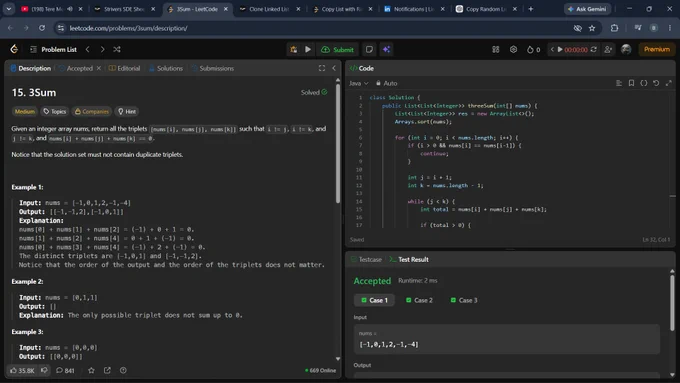Open Chrome's three-dot menu
This screenshot has height=383, width=680.
(670, 28)
